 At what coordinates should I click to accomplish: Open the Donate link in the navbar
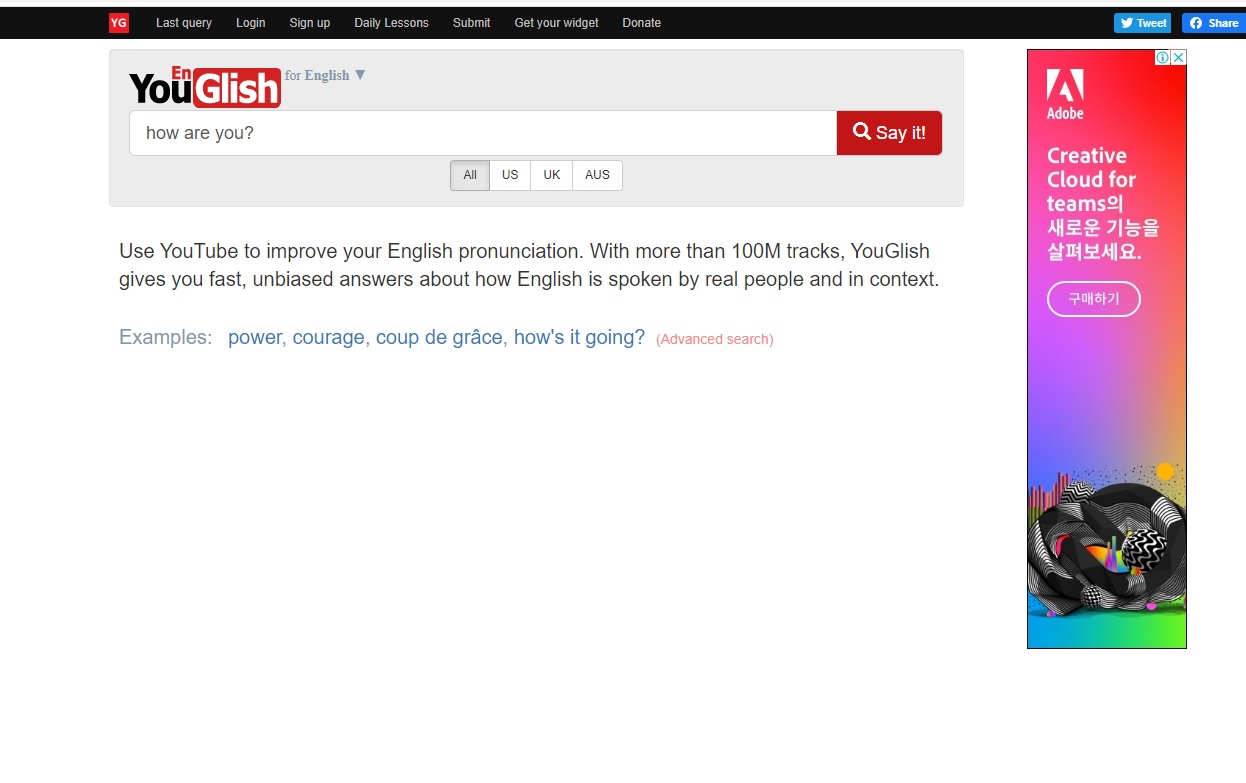point(641,23)
